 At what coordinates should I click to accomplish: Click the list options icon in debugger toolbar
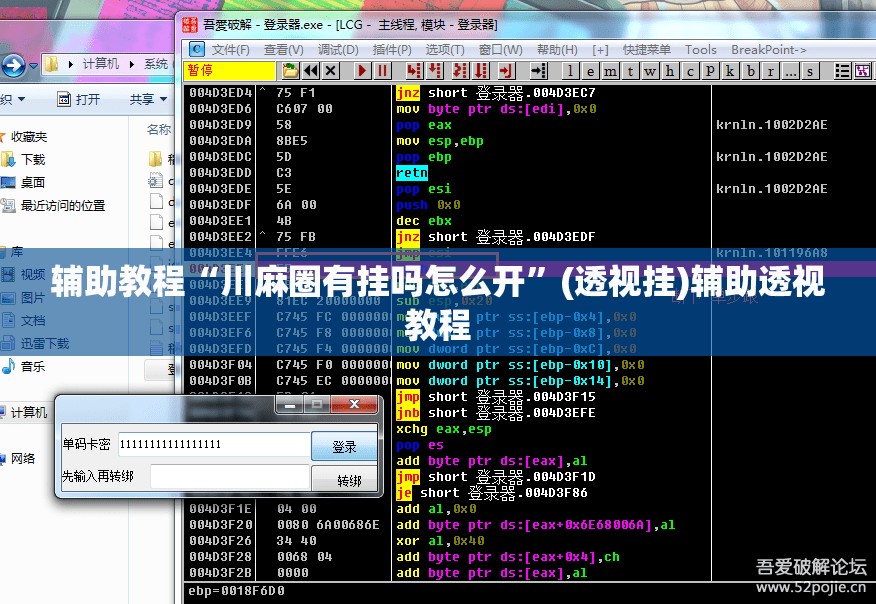(x=842, y=70)
